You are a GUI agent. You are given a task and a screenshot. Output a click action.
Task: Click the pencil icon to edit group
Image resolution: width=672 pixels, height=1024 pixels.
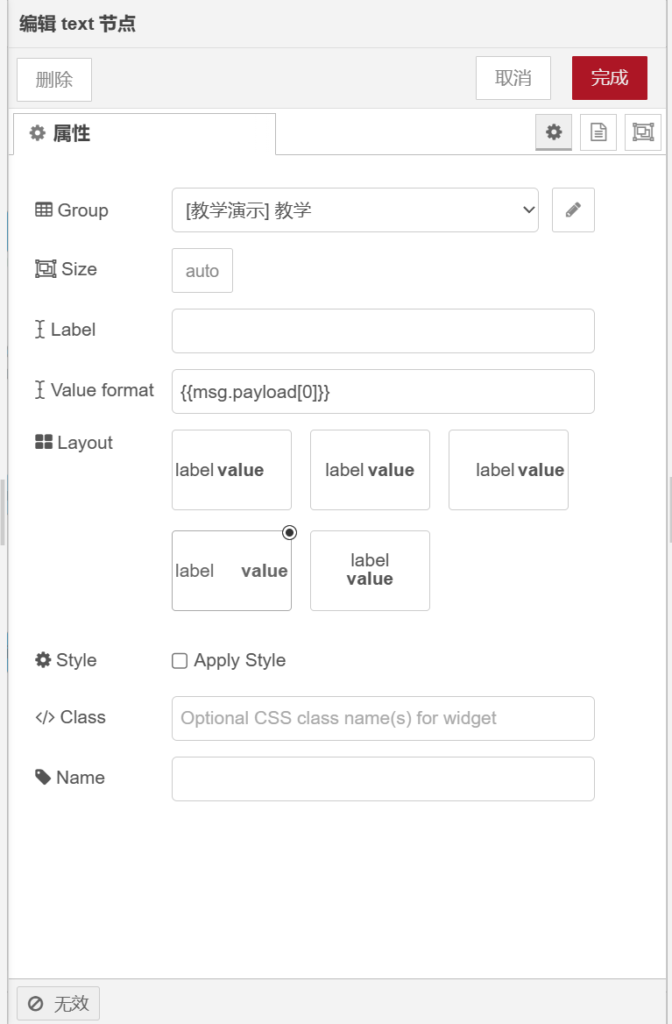(x=573, y=210)
